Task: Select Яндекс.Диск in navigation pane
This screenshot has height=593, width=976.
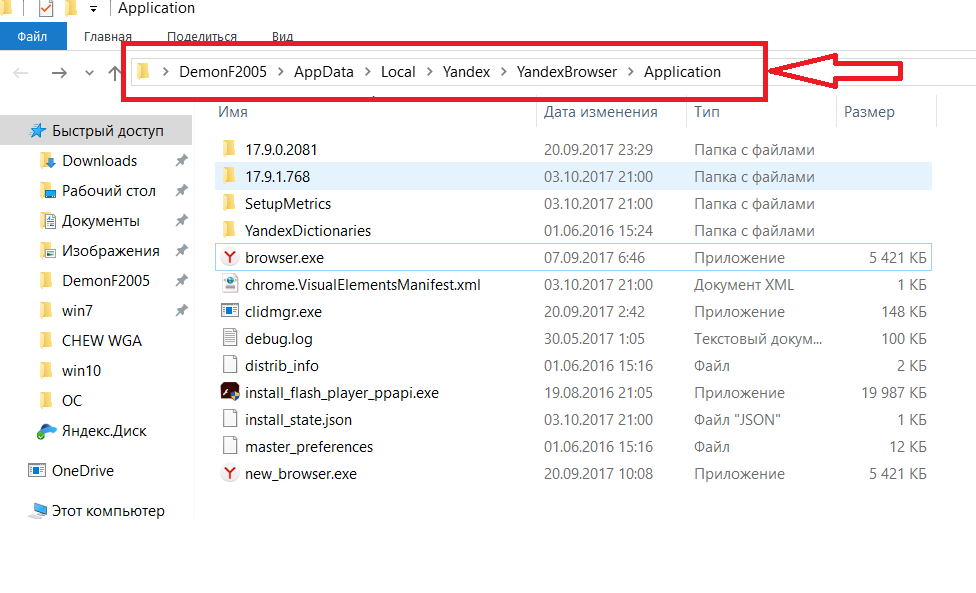Action: [104, 431]
